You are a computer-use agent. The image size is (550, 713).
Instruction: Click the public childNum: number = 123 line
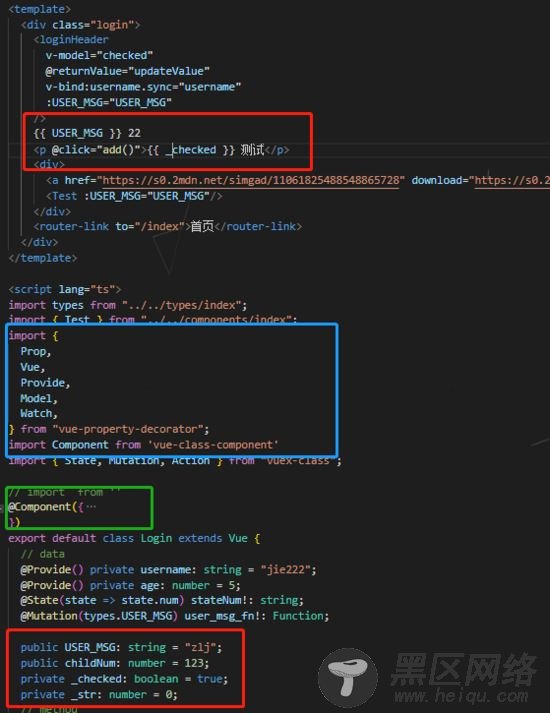click(x=115, y=663)
